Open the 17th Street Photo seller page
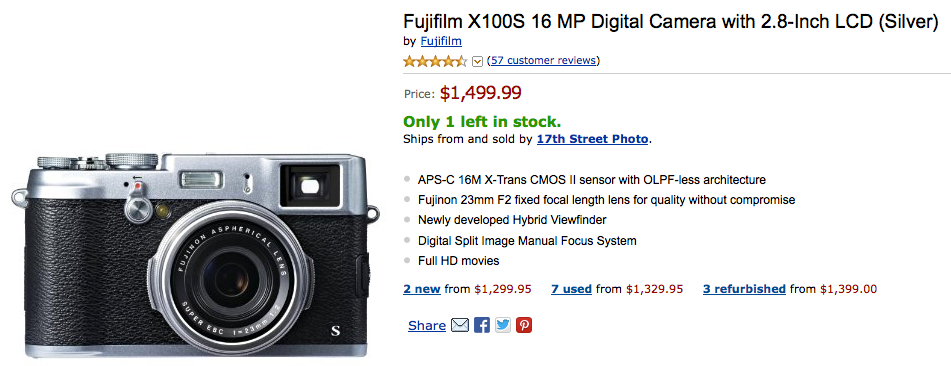951x366 pixels. click(593, 138)
